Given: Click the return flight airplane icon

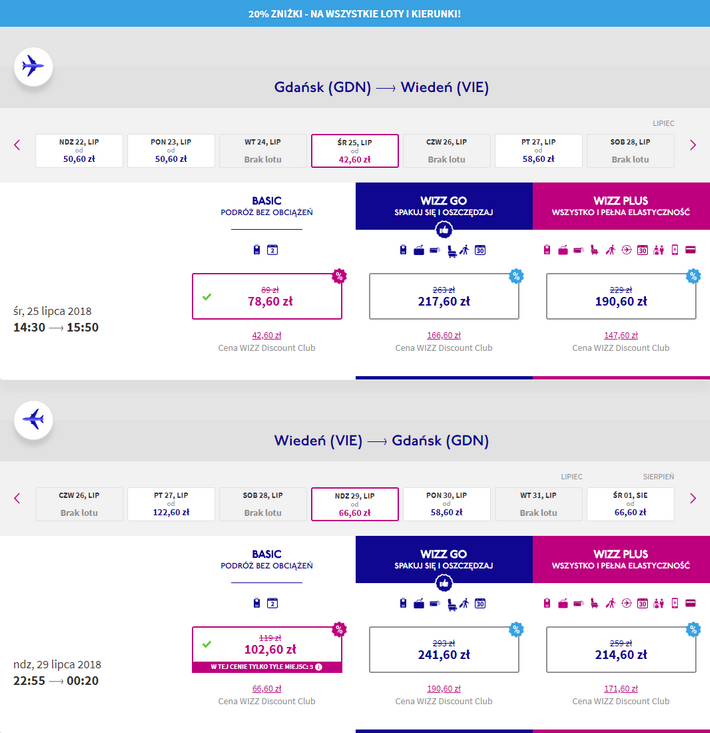Looking at the screenshot, I should coord(33,420).
